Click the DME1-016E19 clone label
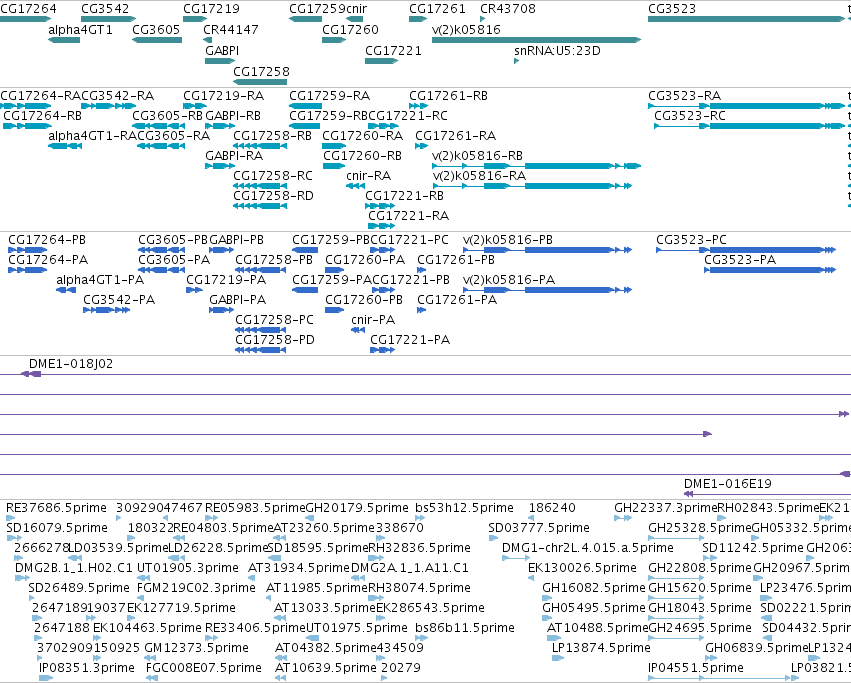Screen dimensions: 851x683 pos(727,484)
